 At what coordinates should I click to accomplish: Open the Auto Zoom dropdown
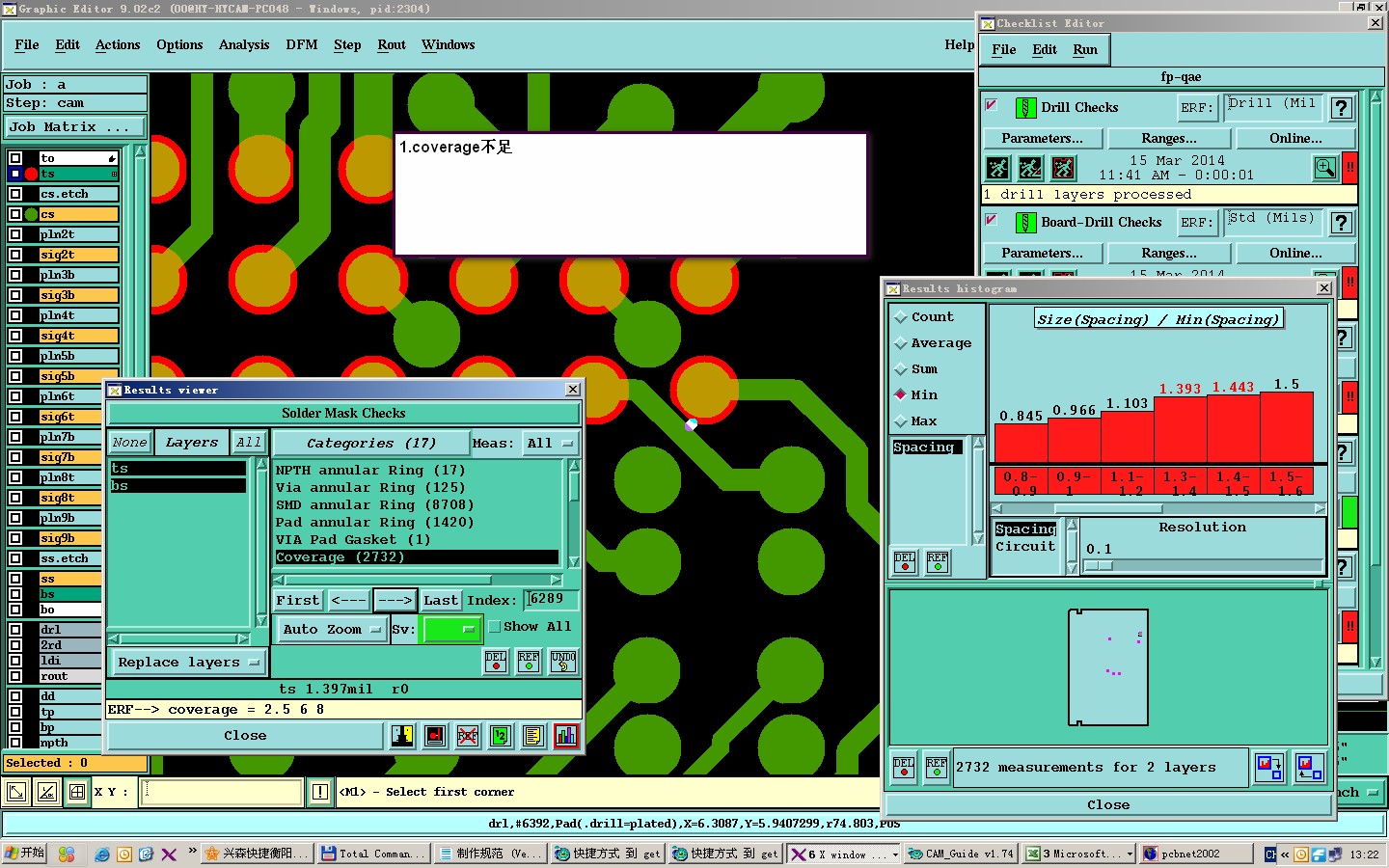[x=333, y=630]
